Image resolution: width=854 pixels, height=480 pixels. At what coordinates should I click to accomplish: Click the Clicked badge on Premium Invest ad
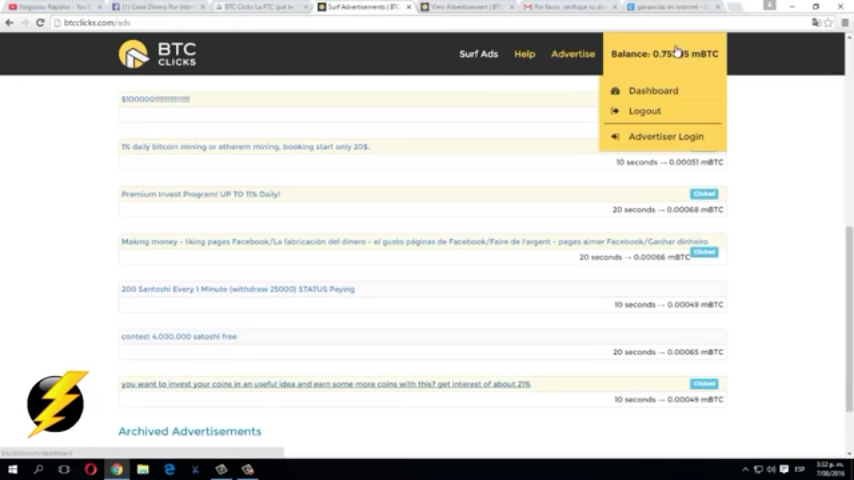tap(704, 194)
